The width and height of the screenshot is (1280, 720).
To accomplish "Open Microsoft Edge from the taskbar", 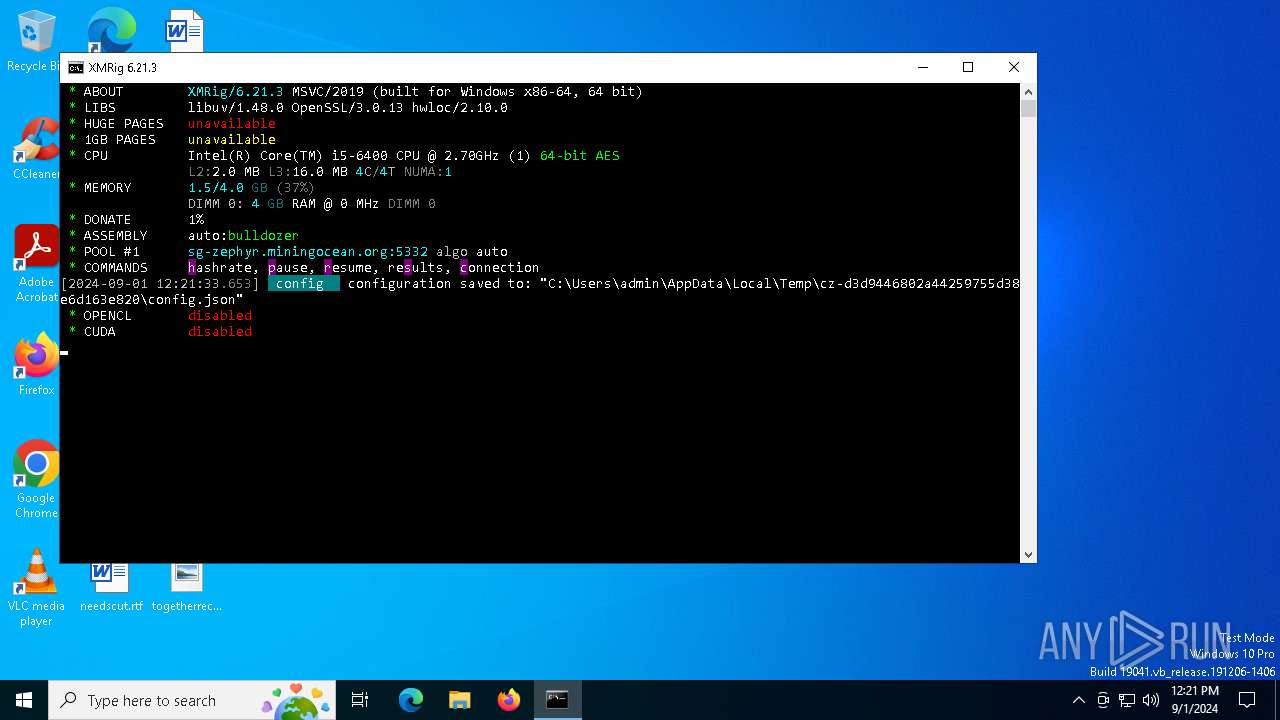I will tap(411, 700).
